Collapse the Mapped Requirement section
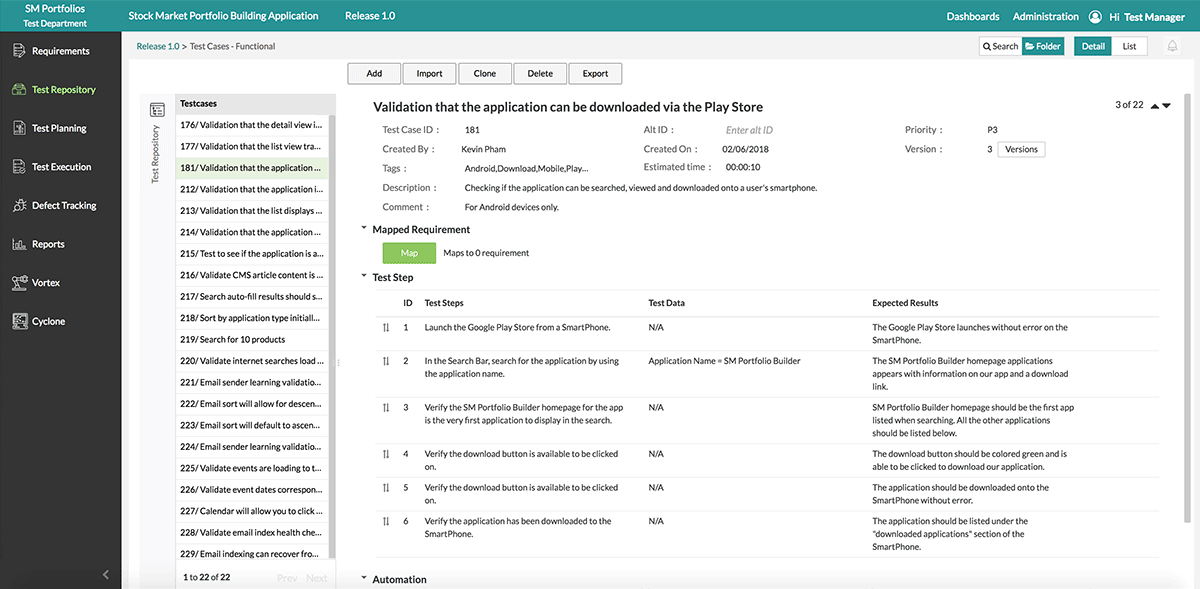The height and width of the screenshot is (589, 1200). 364,228
